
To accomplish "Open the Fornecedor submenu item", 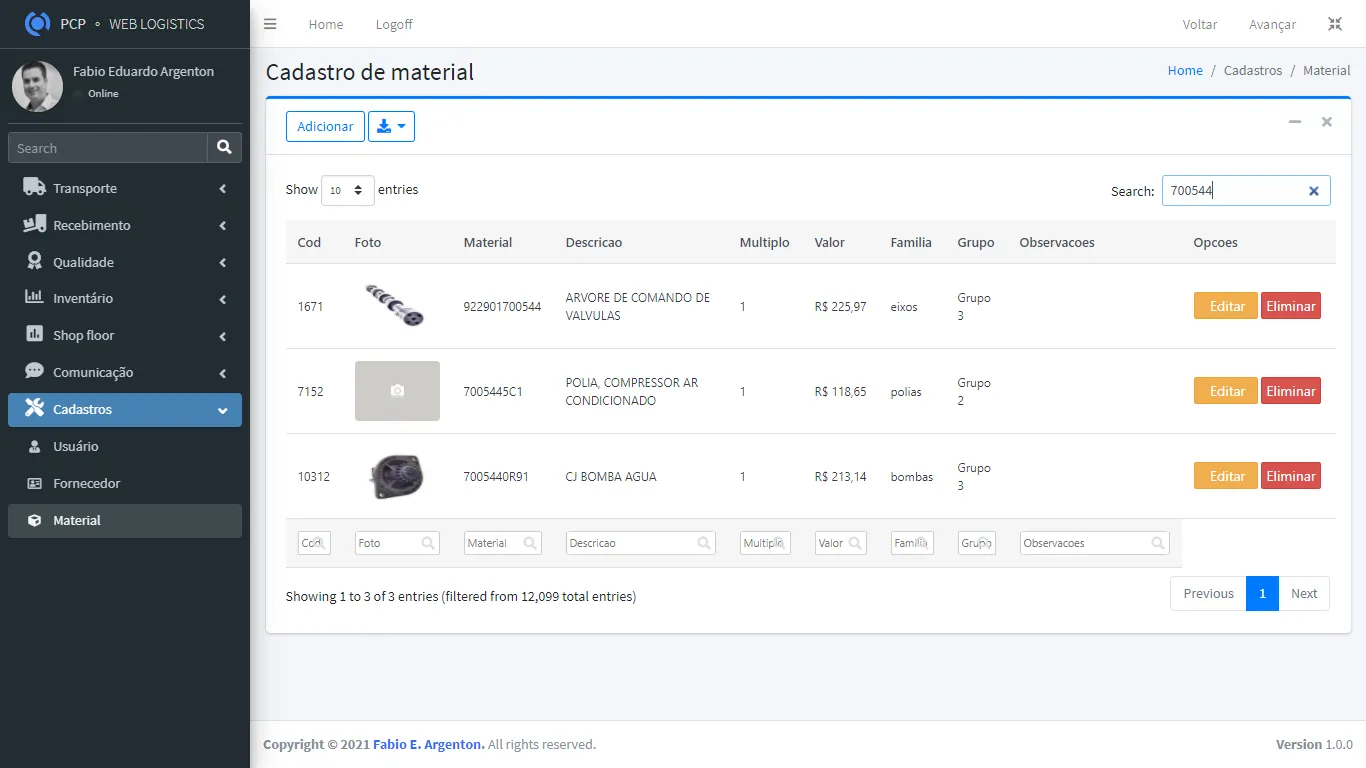I will [x=86, y=483].
